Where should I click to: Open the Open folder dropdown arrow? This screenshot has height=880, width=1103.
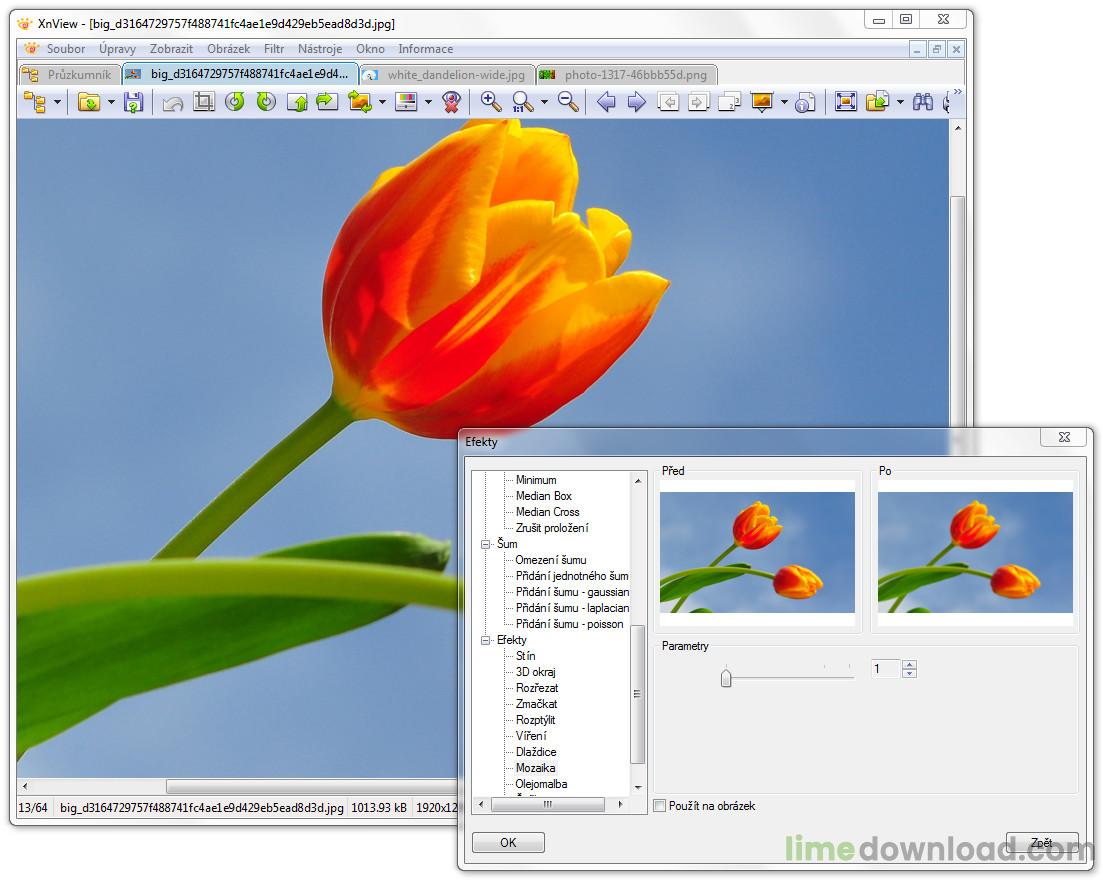(x=110, y=101)
